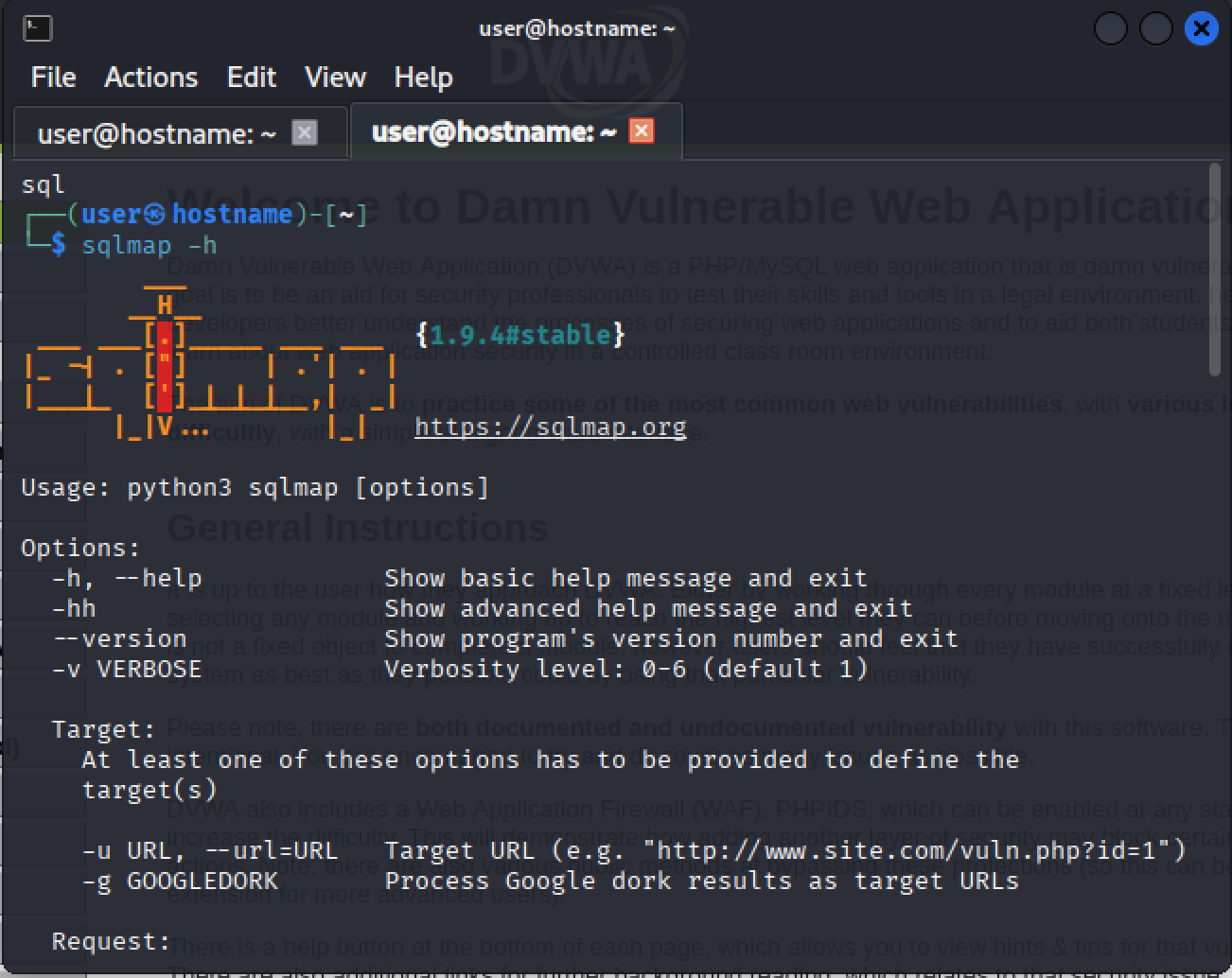
Task: Open the File menu
Action: [53, 77]
